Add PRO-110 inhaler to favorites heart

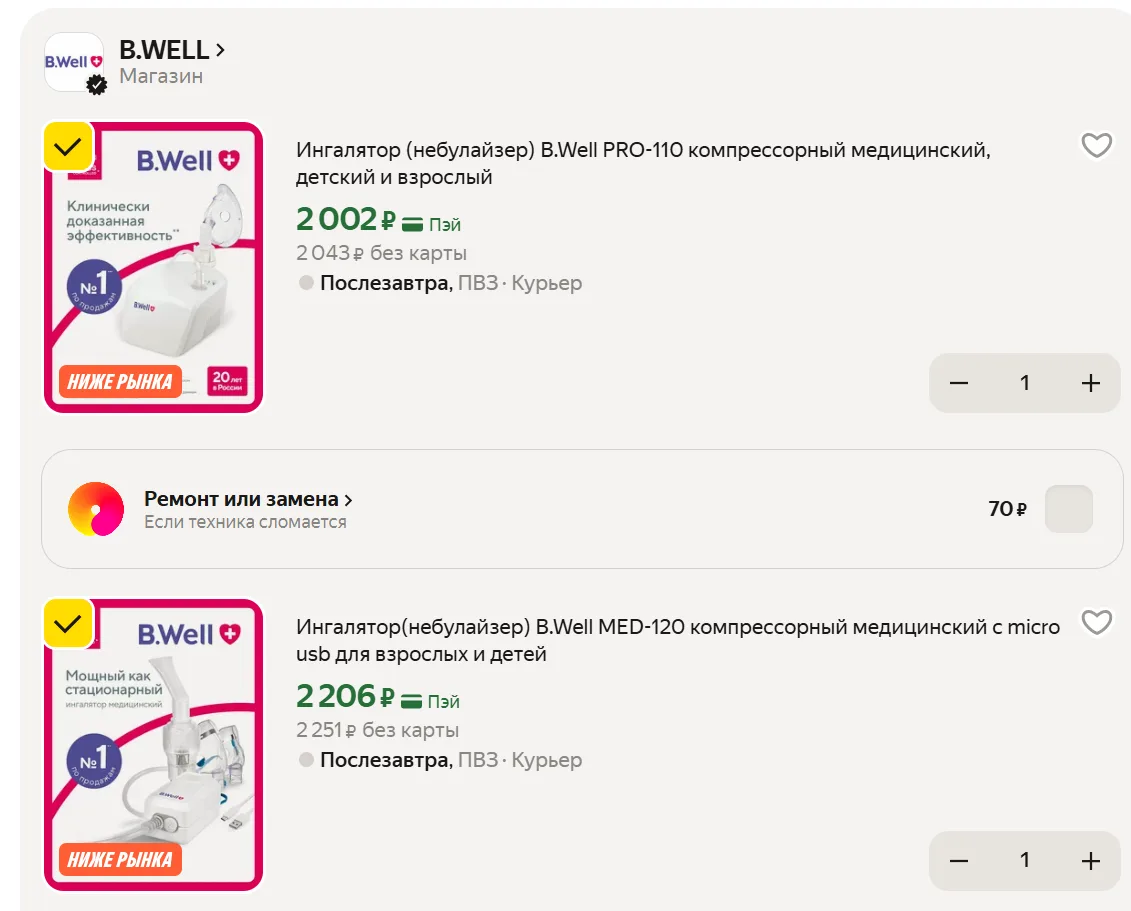[1096, 146]
